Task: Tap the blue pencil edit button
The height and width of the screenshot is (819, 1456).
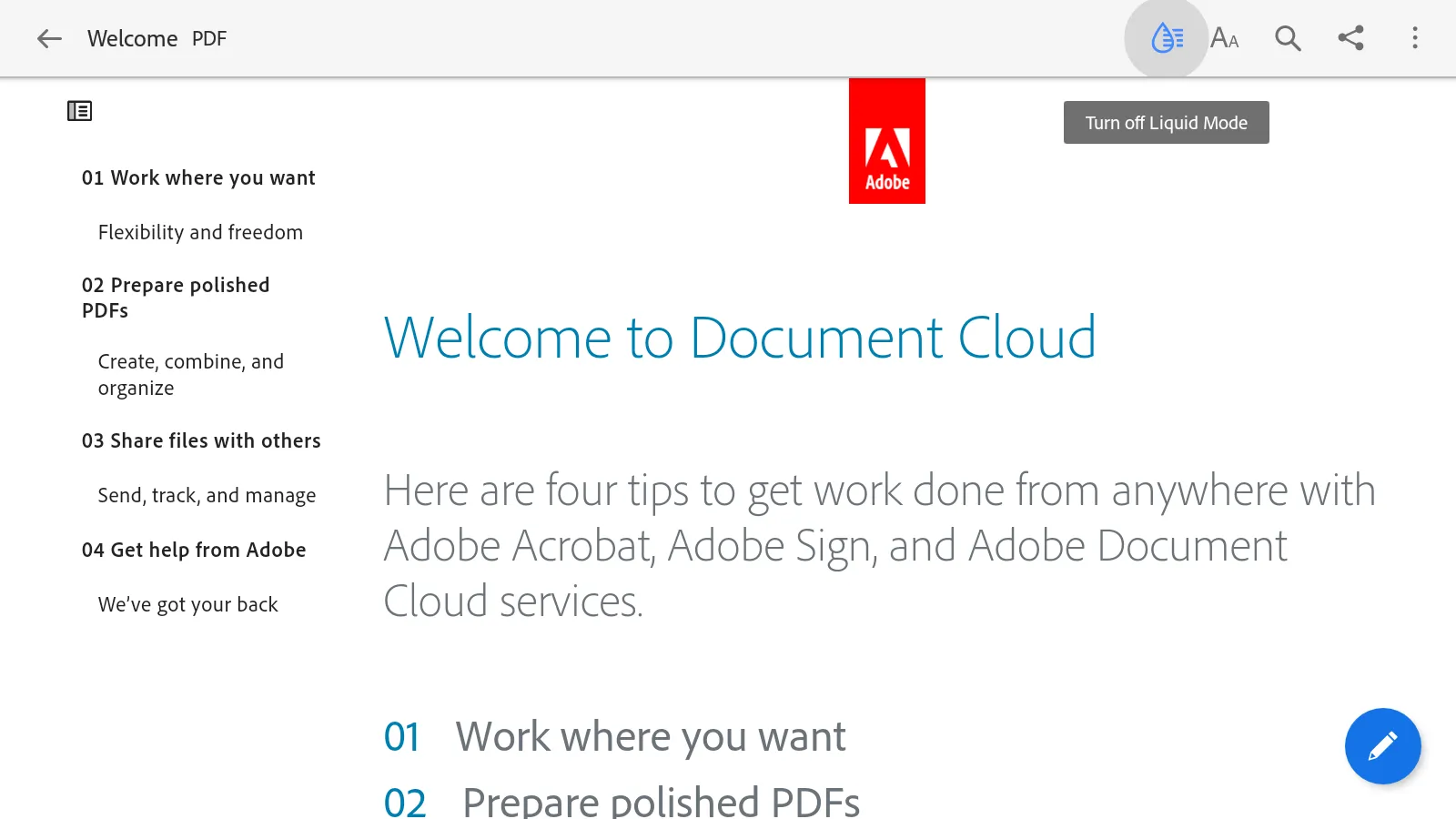Action: tap(1382, 746)
